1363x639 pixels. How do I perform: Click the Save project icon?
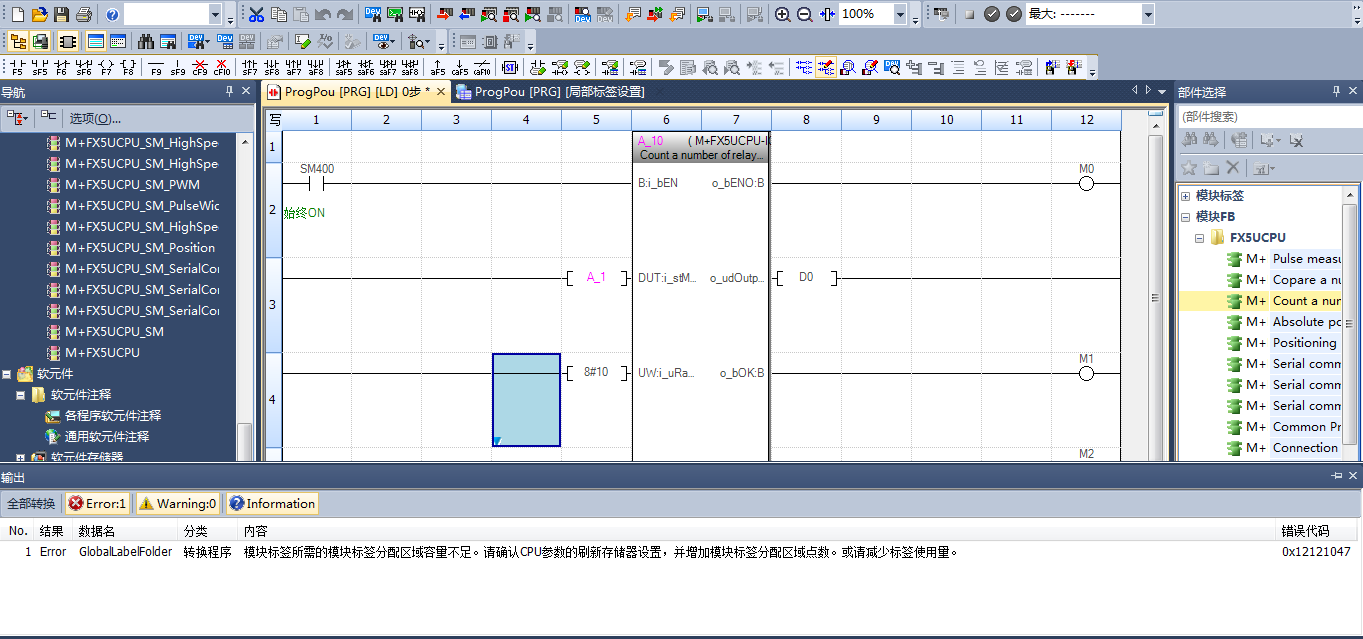coord(61,14)
